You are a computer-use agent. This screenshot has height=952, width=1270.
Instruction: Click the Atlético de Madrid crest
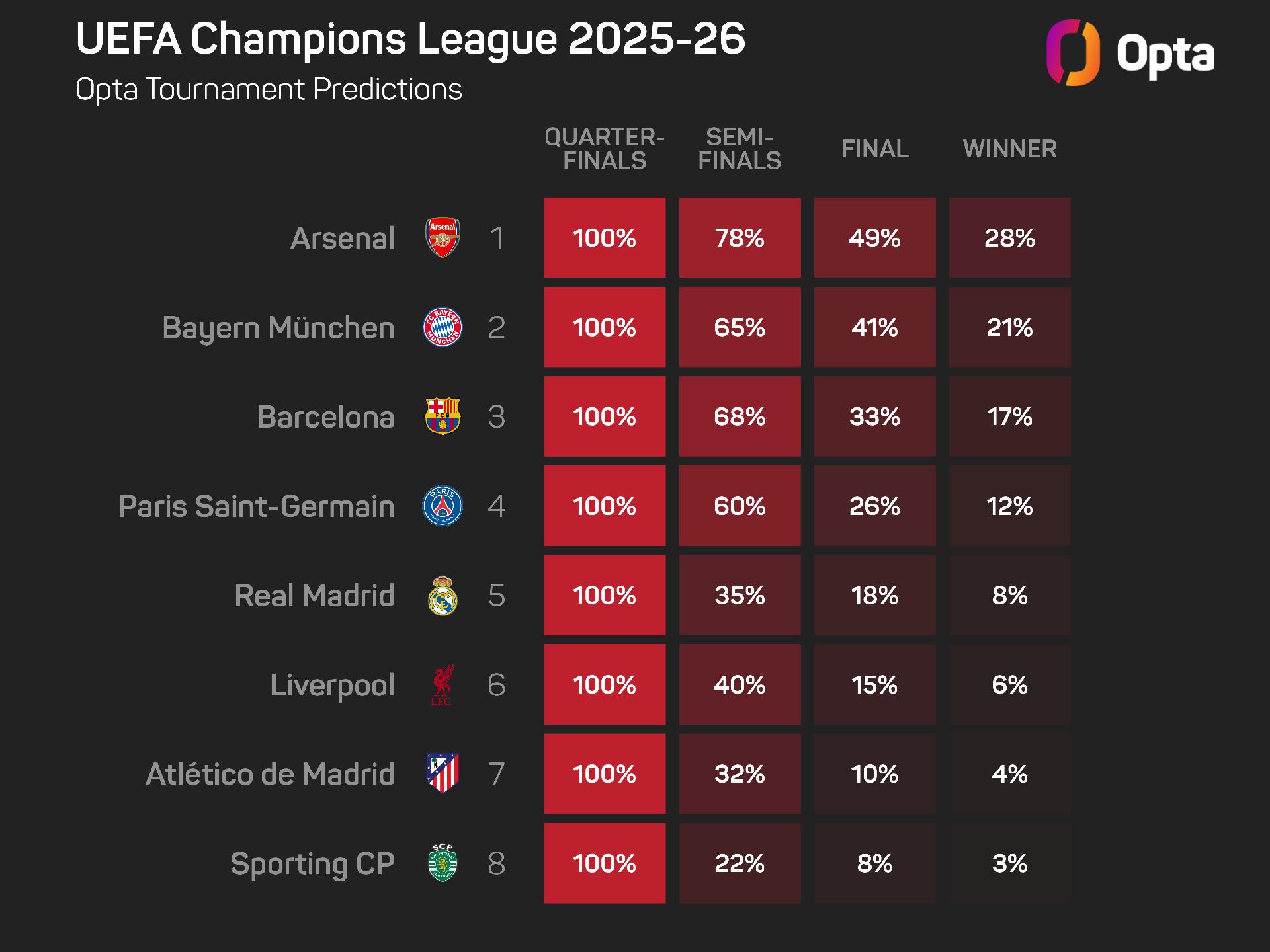(x=443, y=773)
